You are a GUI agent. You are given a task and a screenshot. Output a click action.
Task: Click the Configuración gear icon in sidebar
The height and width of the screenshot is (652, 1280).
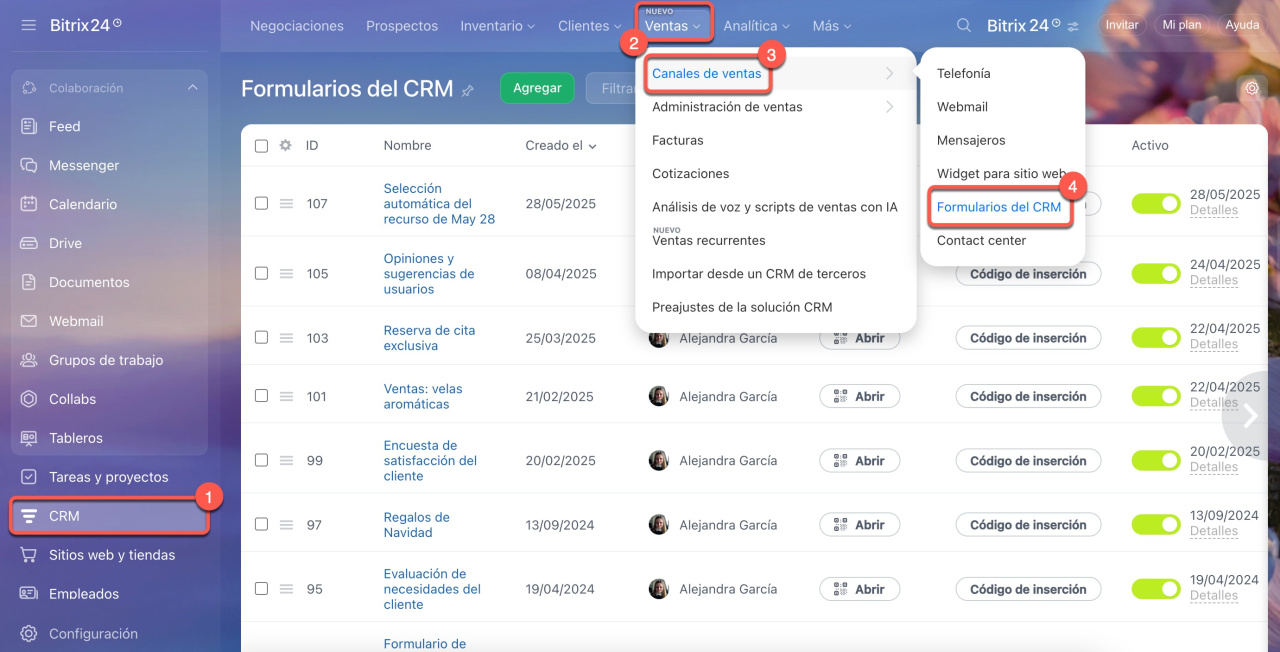coord(29,633)
